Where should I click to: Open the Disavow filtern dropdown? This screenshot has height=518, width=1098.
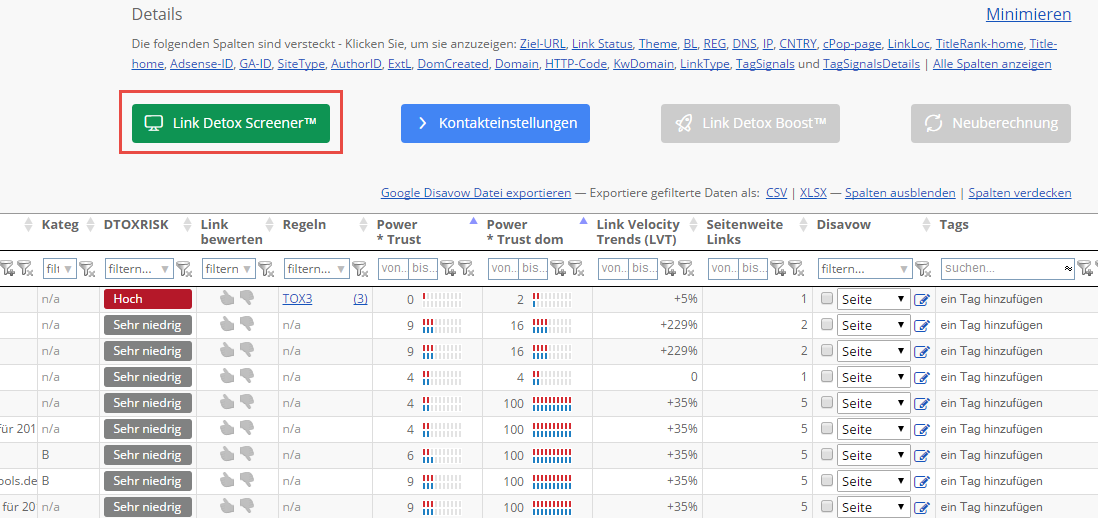(x=866, y=268)
